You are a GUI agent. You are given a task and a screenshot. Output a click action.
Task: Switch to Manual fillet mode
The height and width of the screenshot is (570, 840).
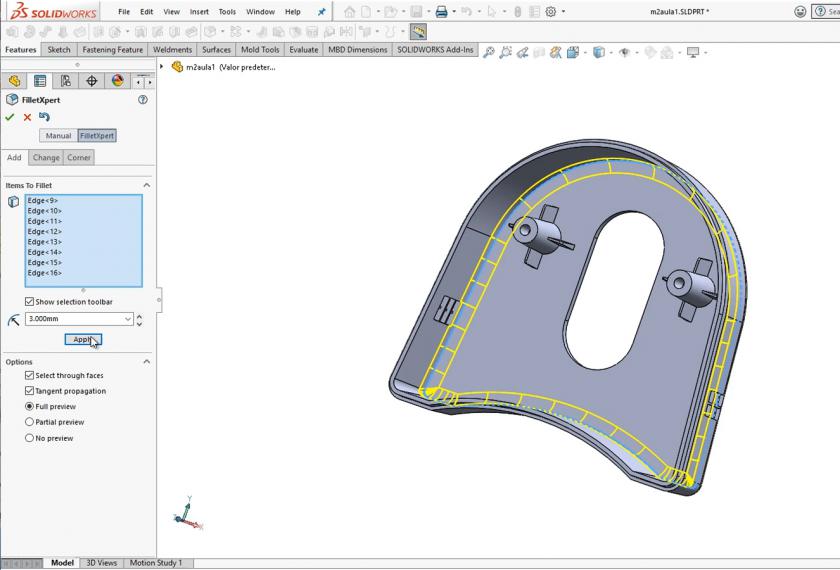[58, 135]
